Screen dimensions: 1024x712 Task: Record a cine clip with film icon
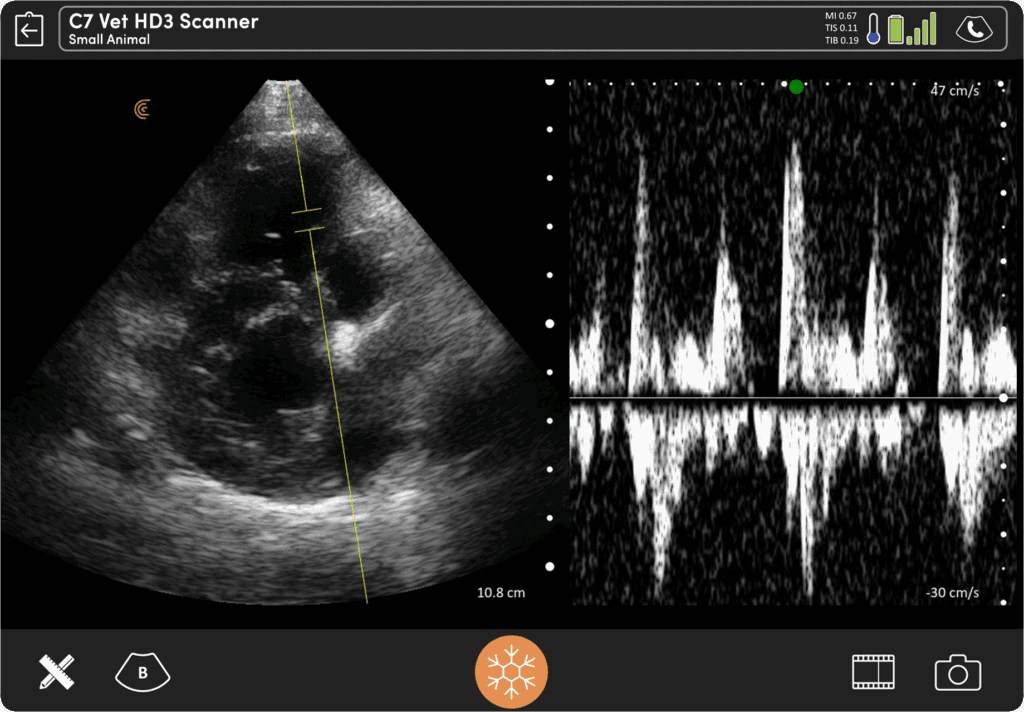coord(873,672)
